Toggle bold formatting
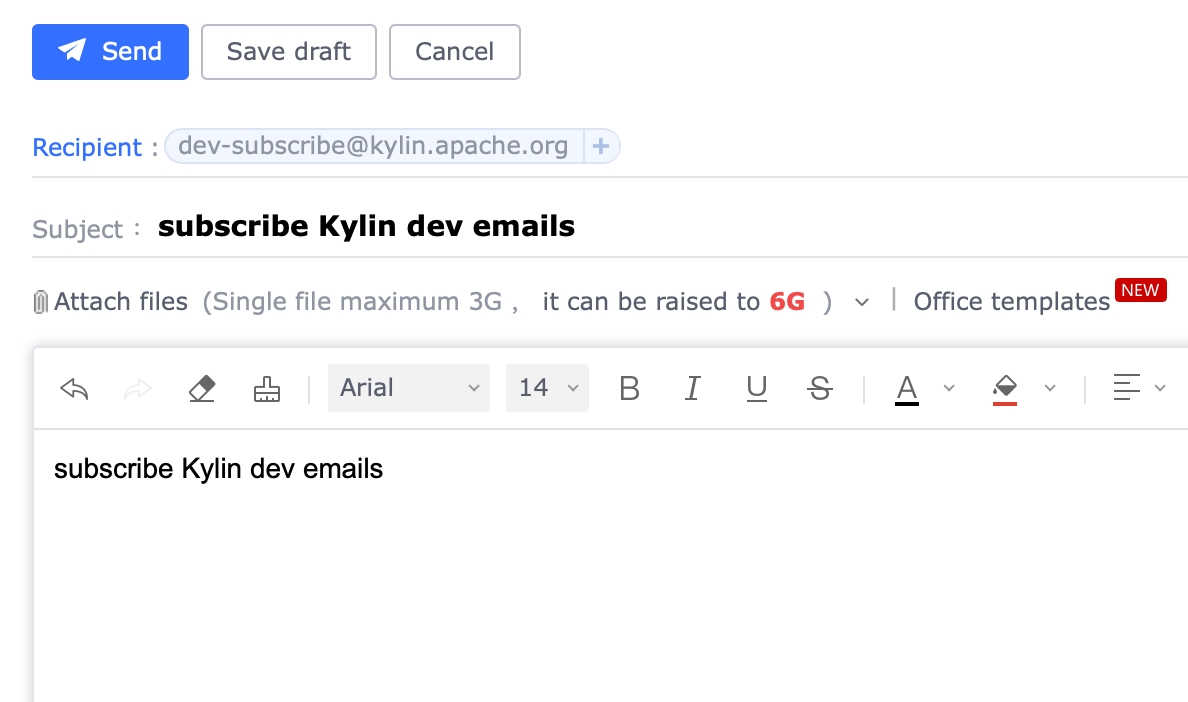Viewport: 1188px width, 702px height. click(x=629, y=389)
